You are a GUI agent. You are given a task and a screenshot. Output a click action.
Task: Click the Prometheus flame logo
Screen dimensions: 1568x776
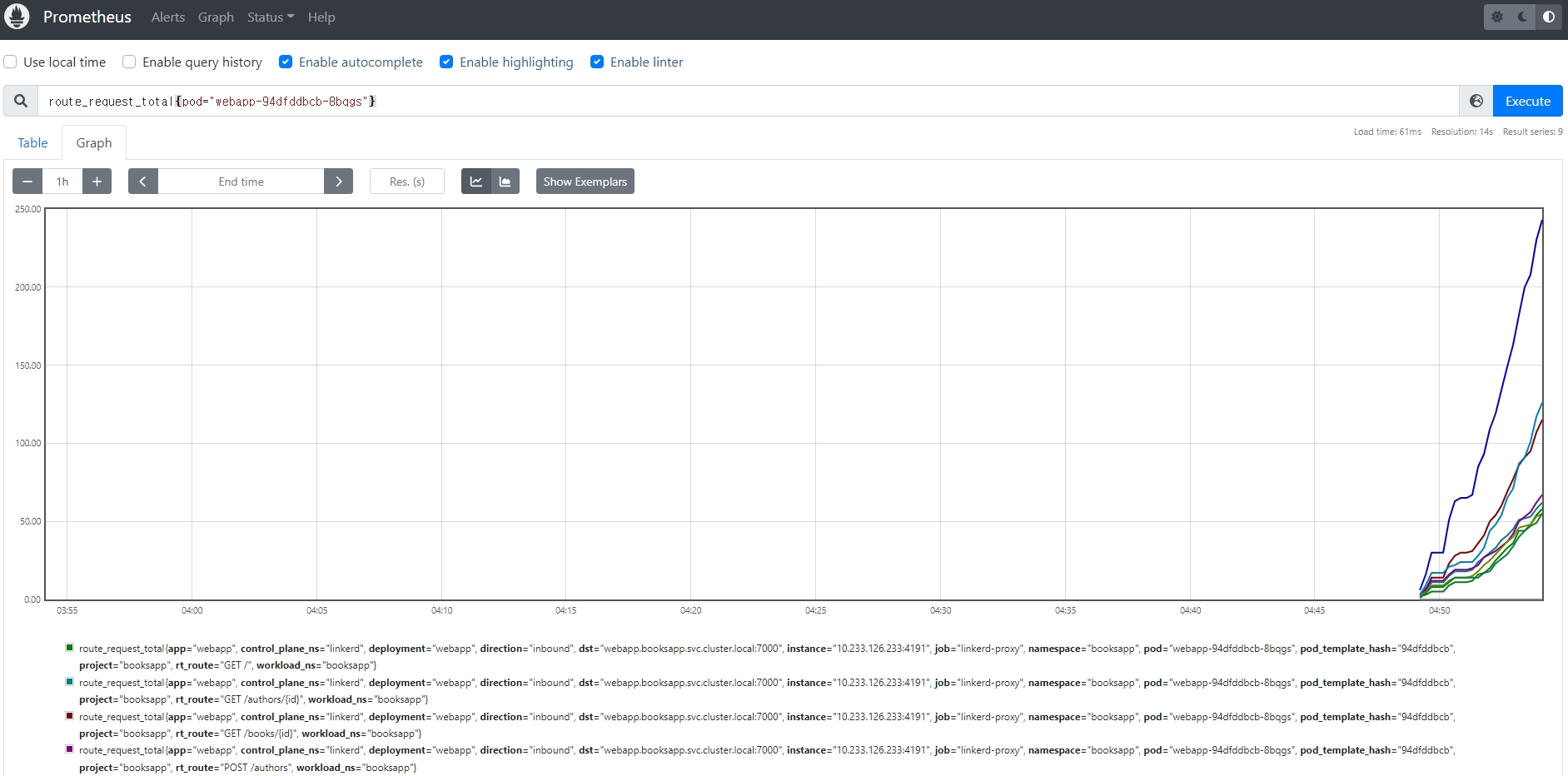pos(17,17)
